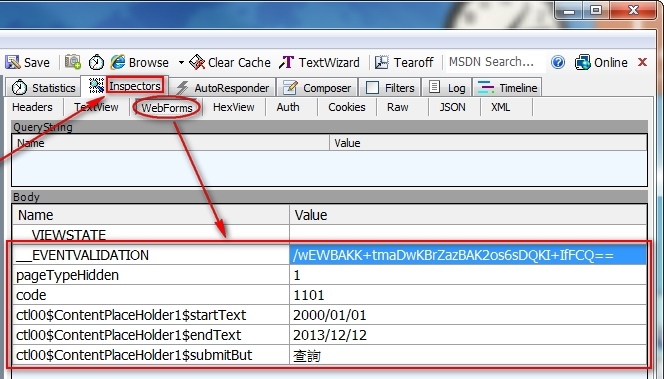The image size is (664, 379).
Task: Open the Log tab
Action: 446,88
